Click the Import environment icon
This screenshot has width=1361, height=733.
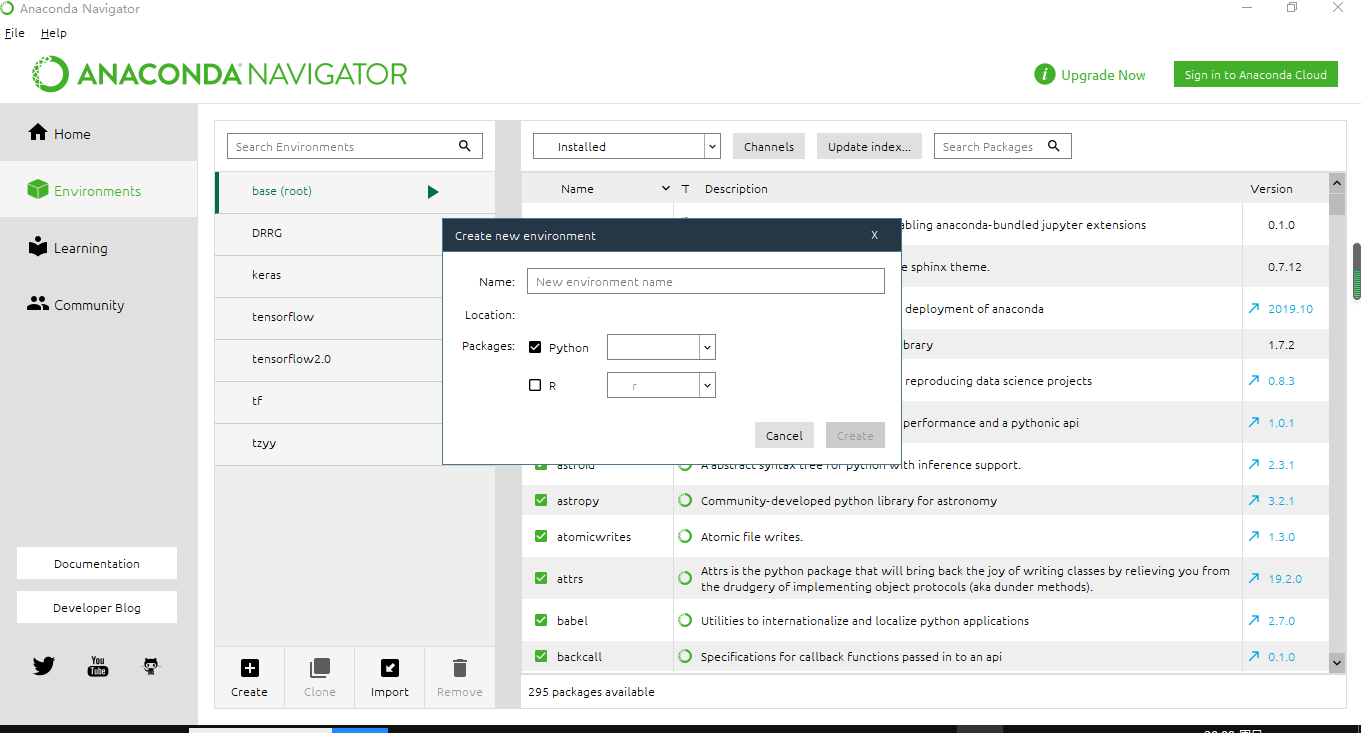(x=390, y=668)
